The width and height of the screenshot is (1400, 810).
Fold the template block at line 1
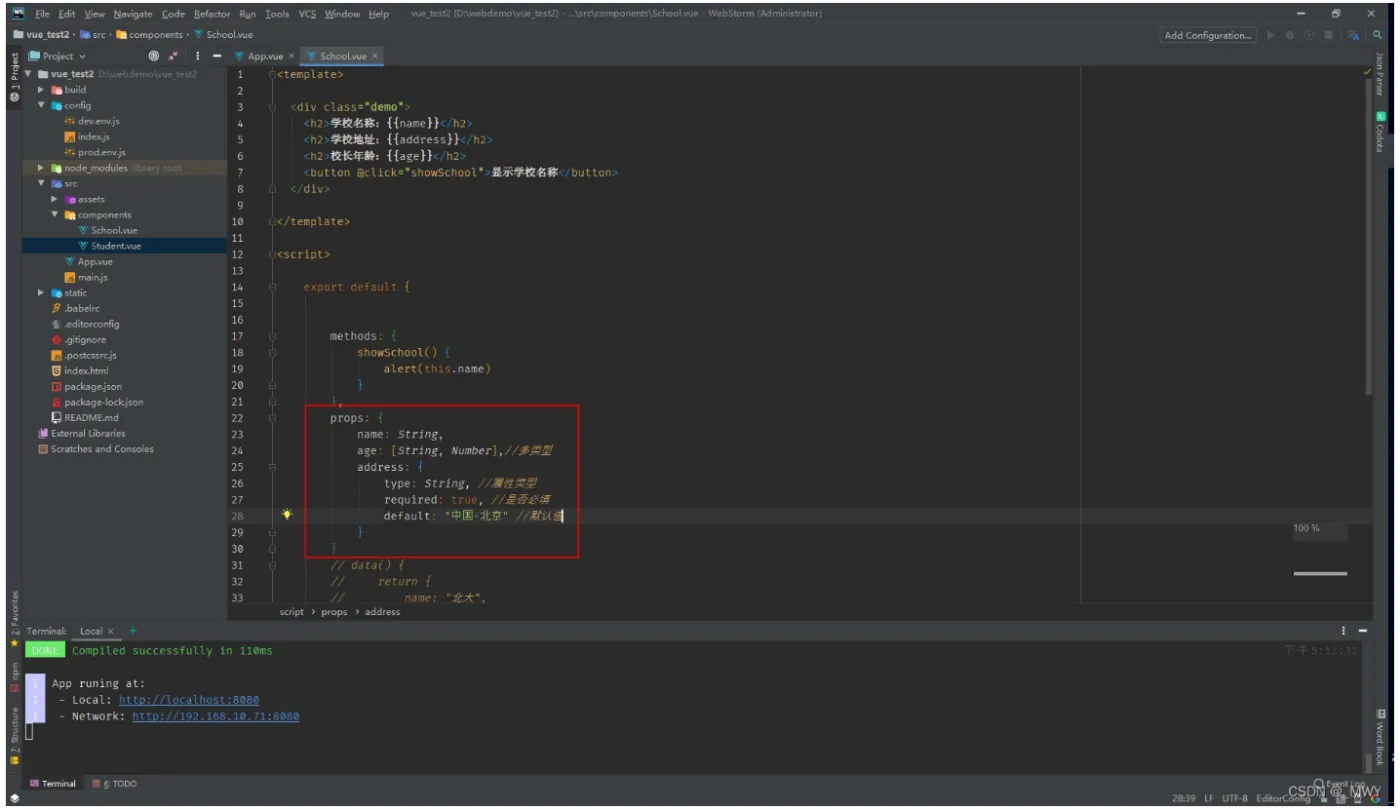272,74
